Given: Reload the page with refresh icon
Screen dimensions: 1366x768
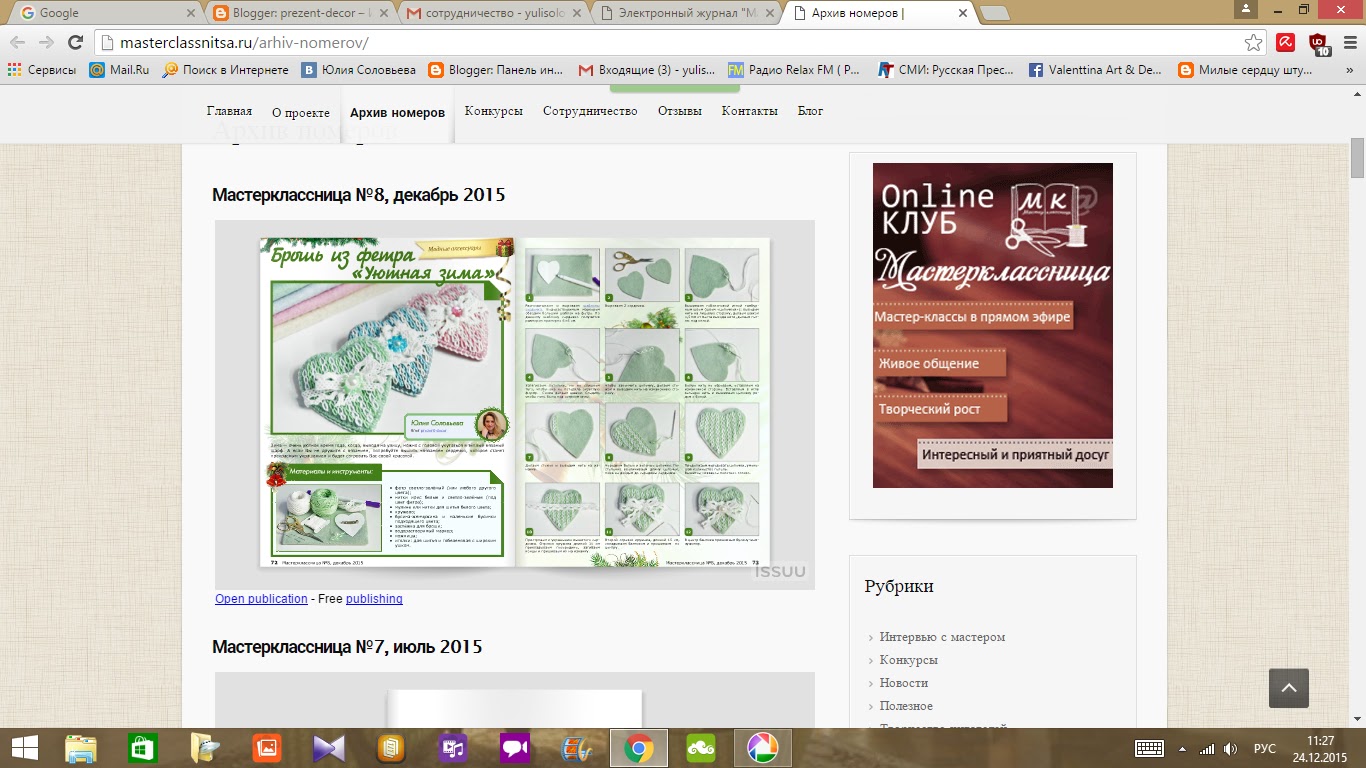Looking at the screenshot, I should click(x=75, y=42).
